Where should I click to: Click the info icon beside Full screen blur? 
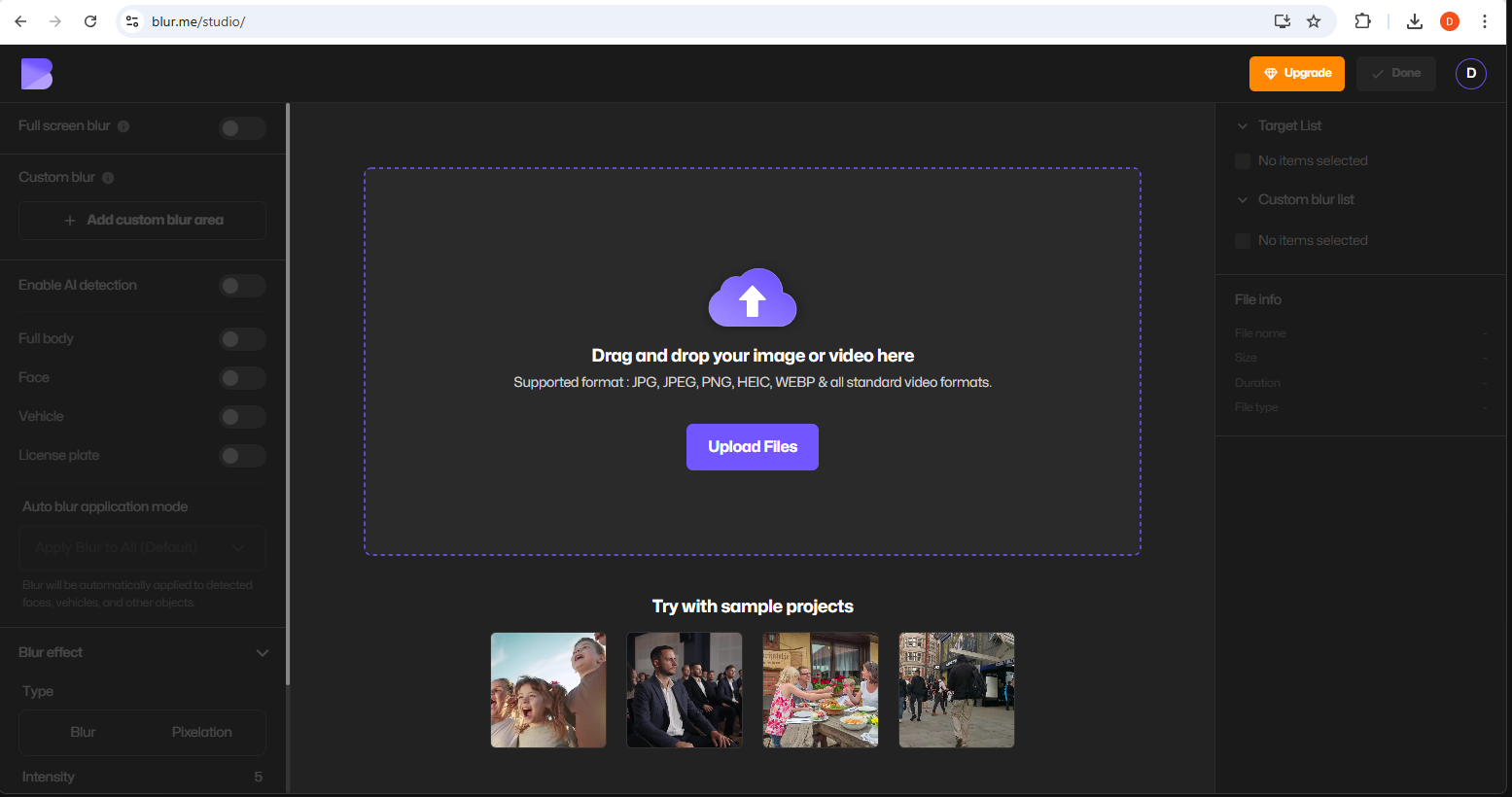click(123, 126)
